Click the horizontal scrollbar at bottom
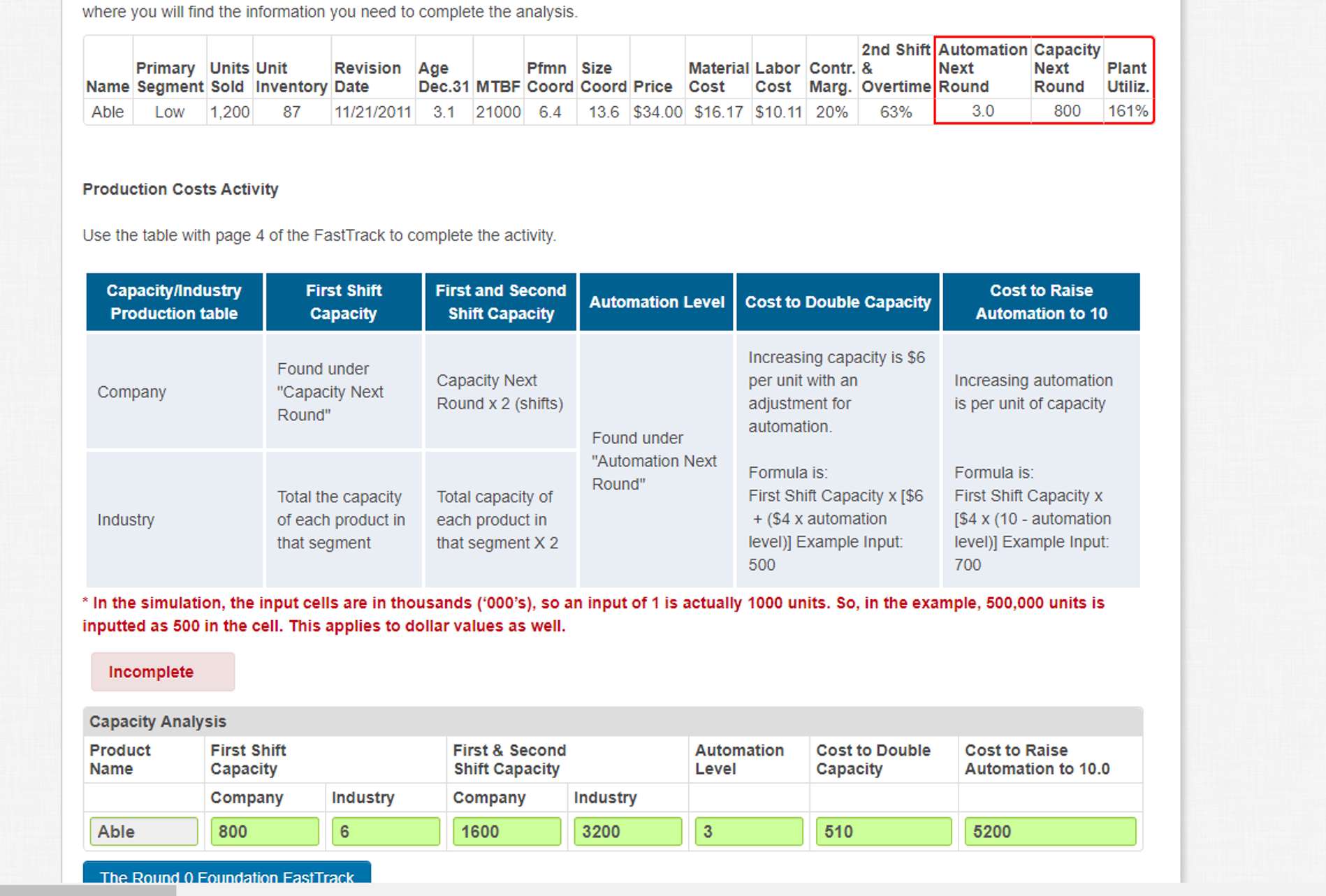The width and height of the screenshot is (1326, 896). pyautogui.click(x=88, y=890)
